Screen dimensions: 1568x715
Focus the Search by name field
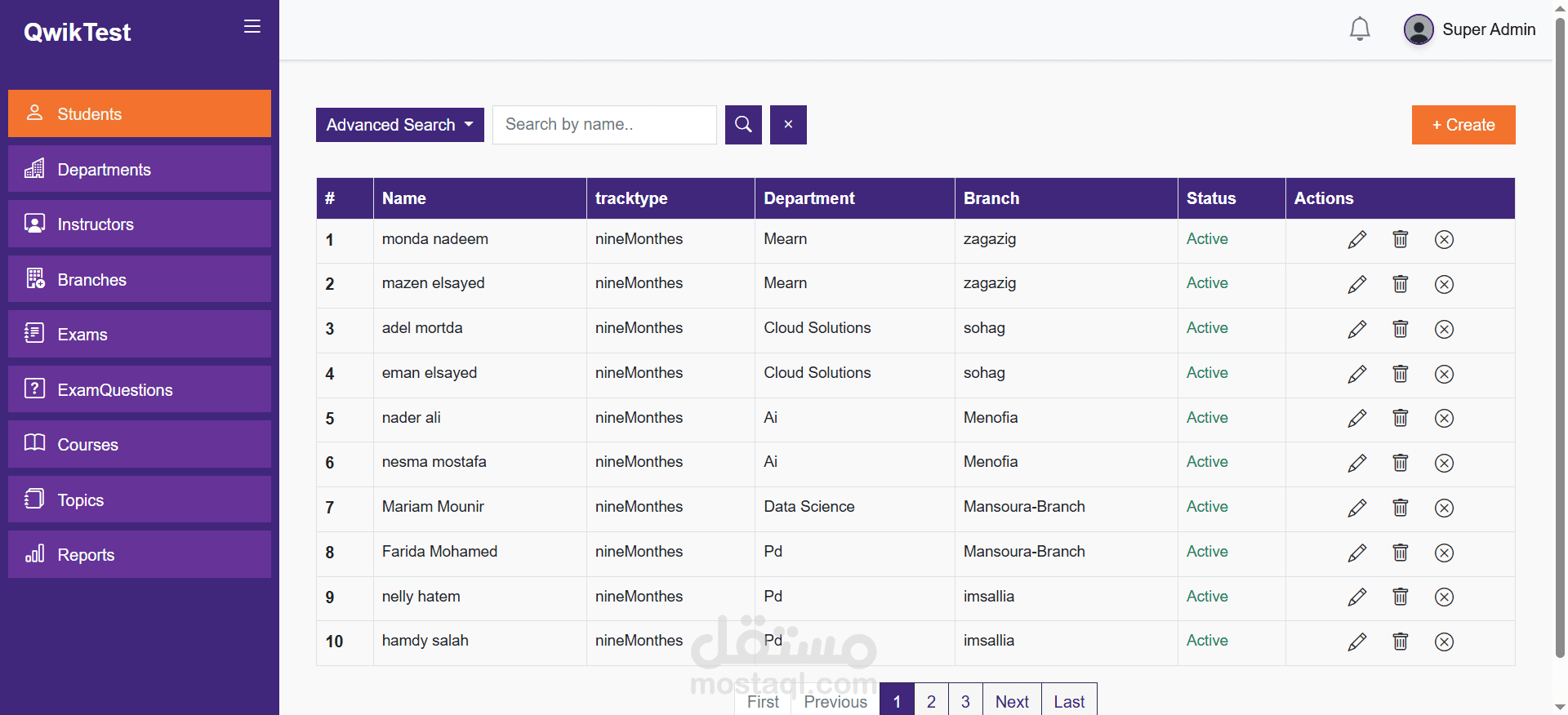(x=604, y=125)
